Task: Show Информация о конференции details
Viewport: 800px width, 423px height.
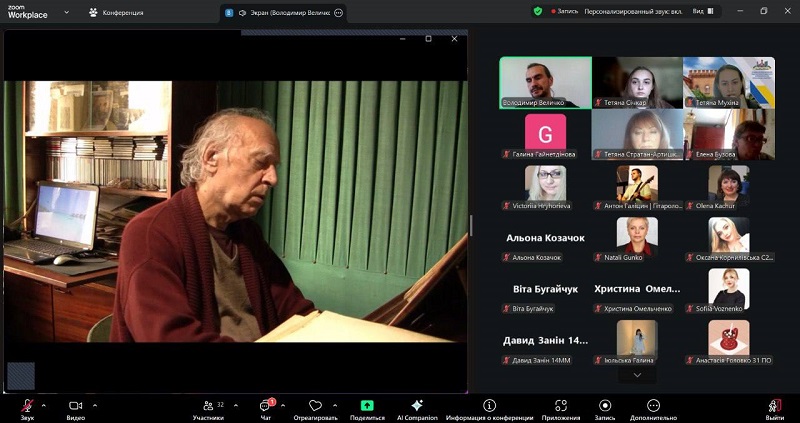Action: (489, 406)
